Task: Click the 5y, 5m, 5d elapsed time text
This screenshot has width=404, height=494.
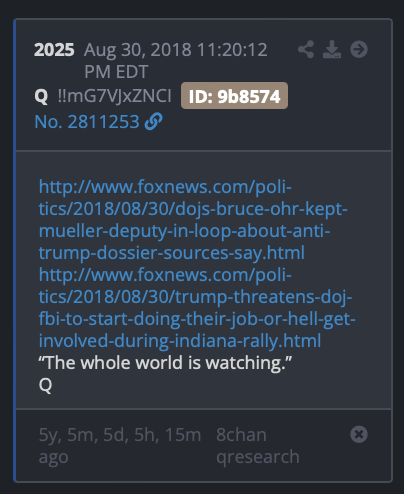Action: [120, 435]
